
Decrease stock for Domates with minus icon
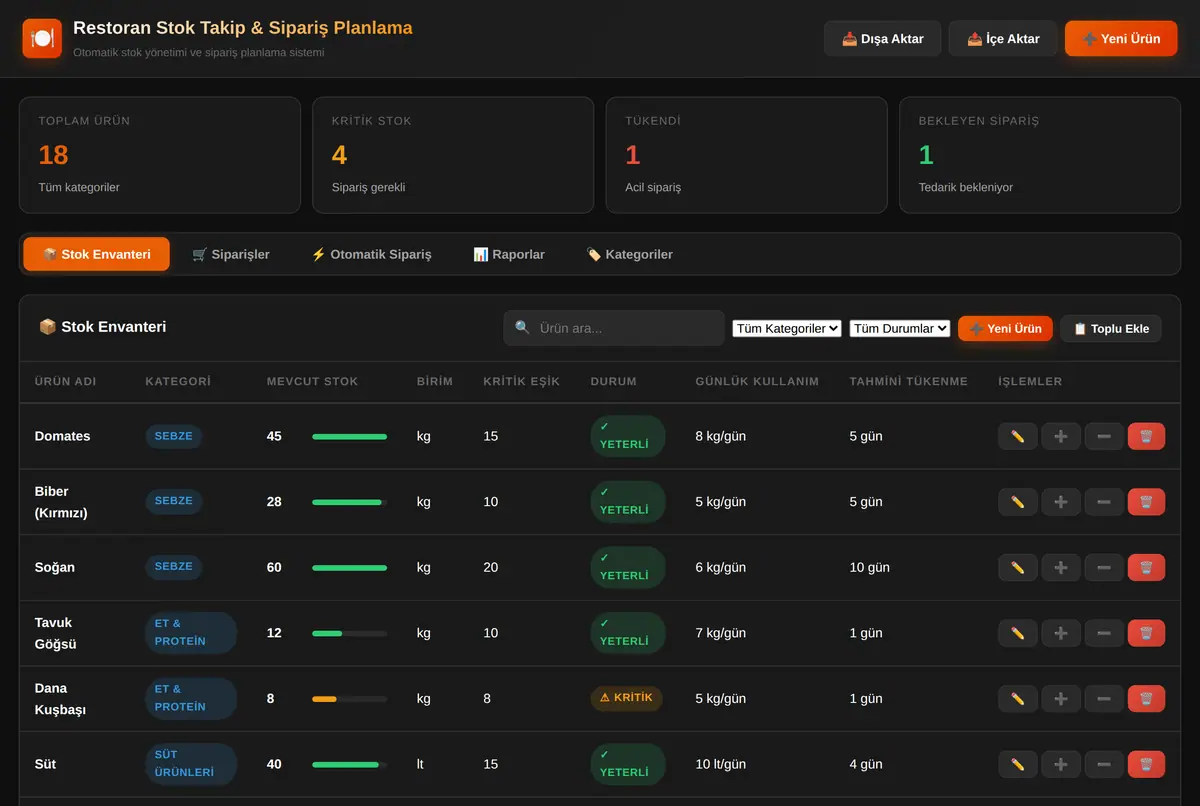click(1104, 436)
